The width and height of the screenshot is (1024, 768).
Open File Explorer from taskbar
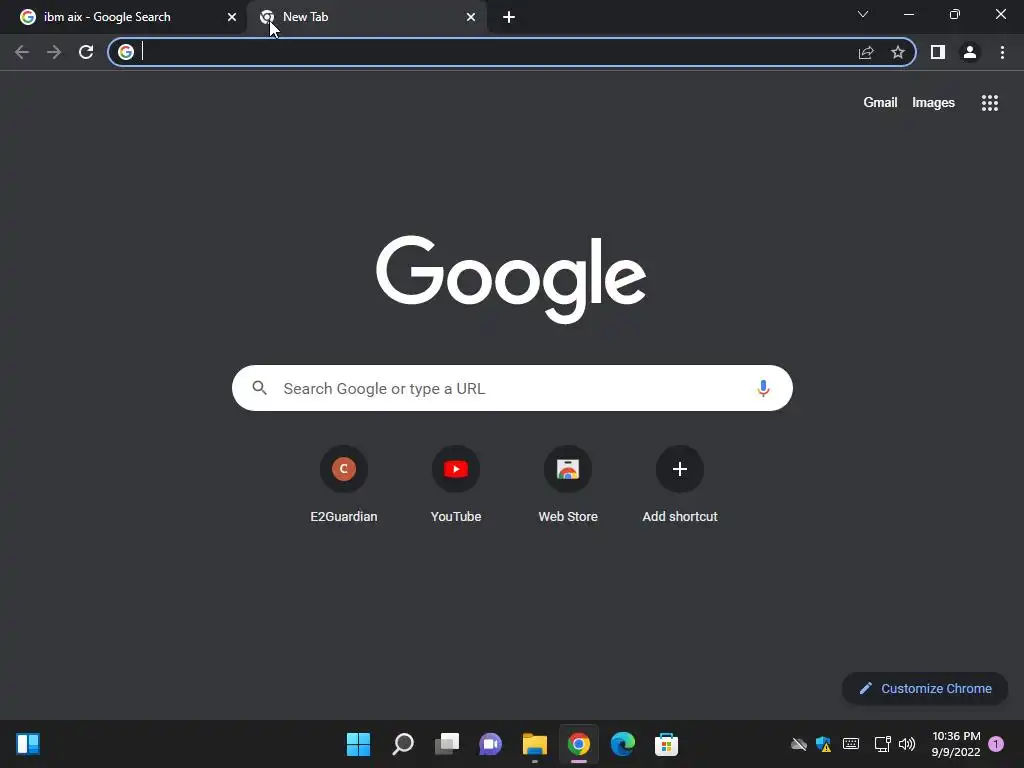(x=535, y=744)
